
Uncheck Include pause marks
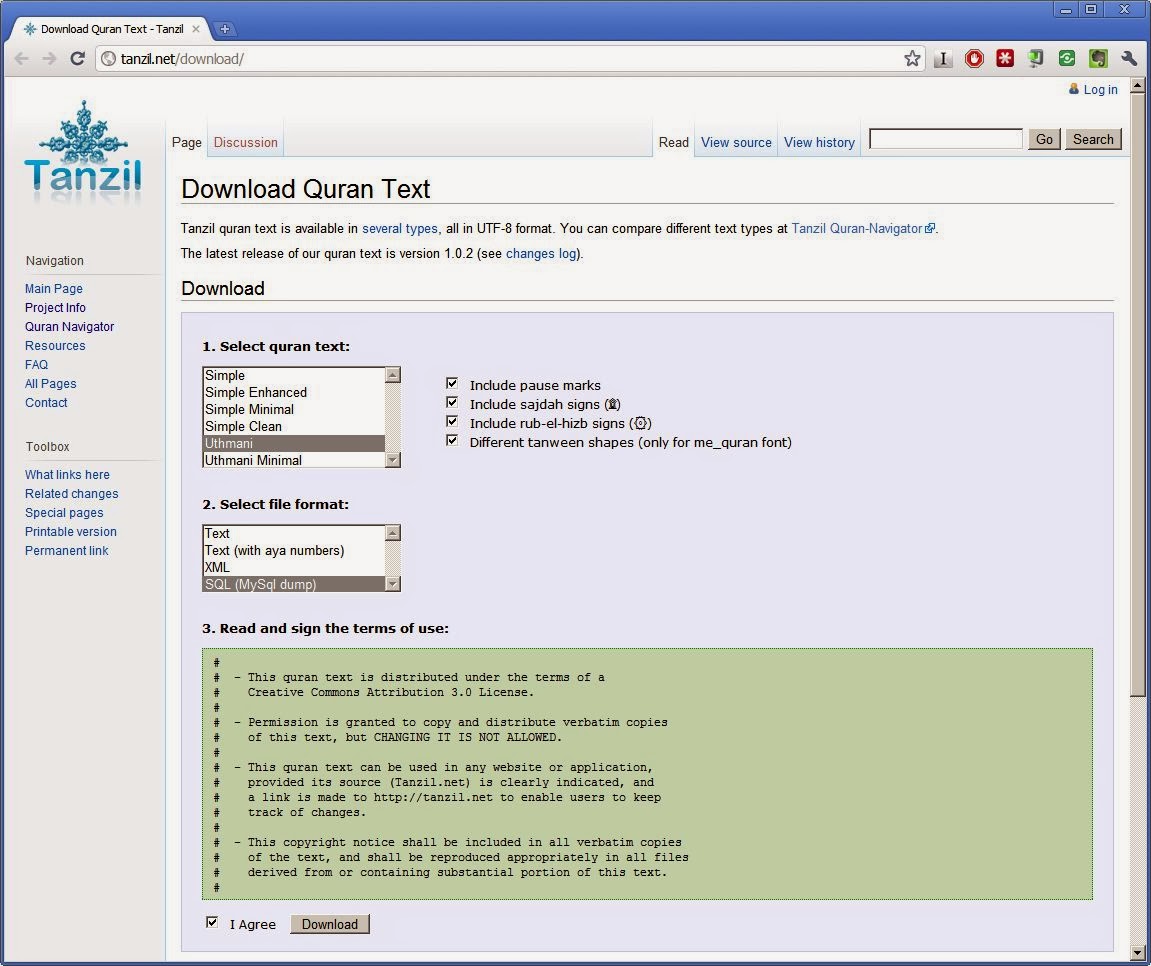point(452,383)
